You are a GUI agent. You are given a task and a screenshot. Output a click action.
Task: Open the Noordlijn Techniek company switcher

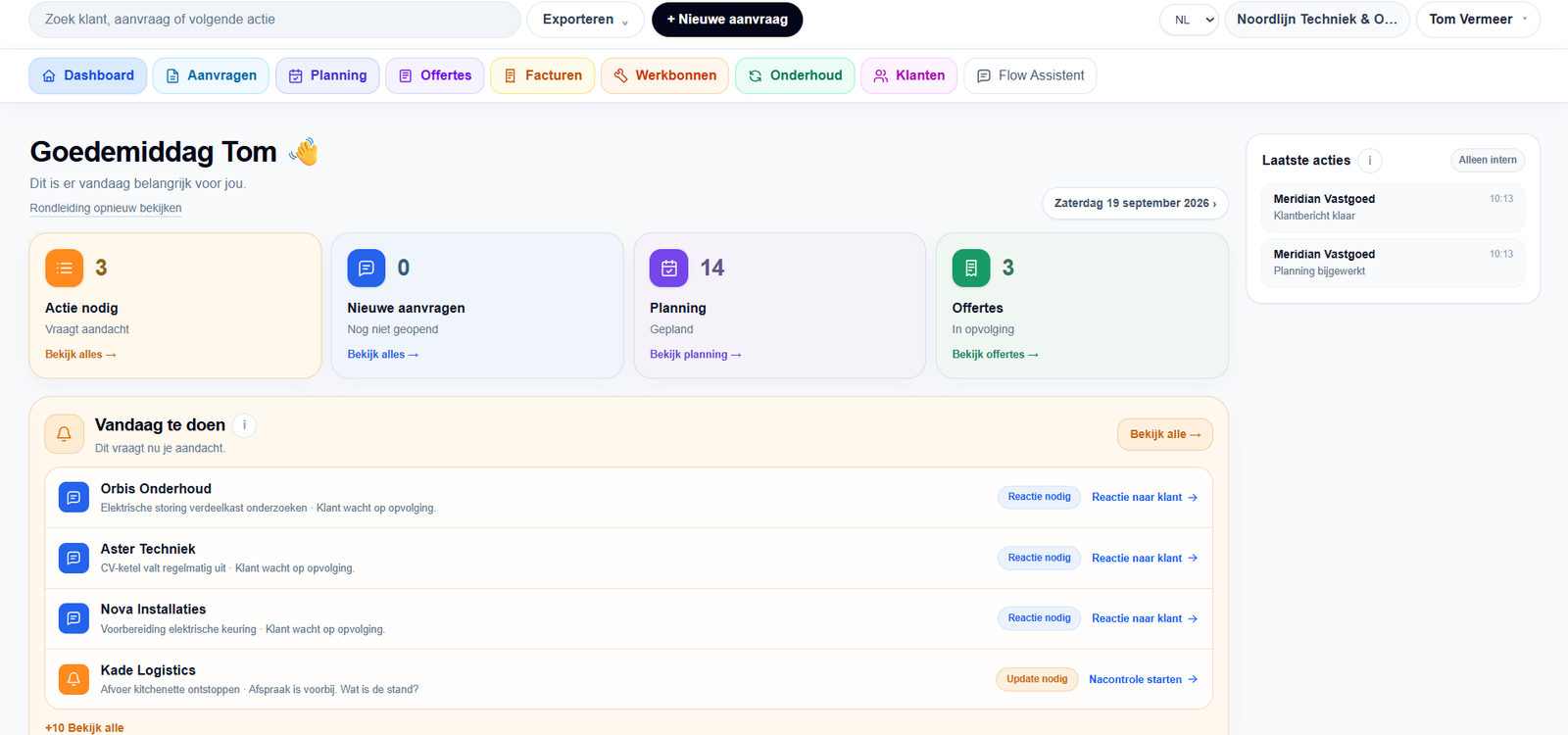(x=1317, y=20)
